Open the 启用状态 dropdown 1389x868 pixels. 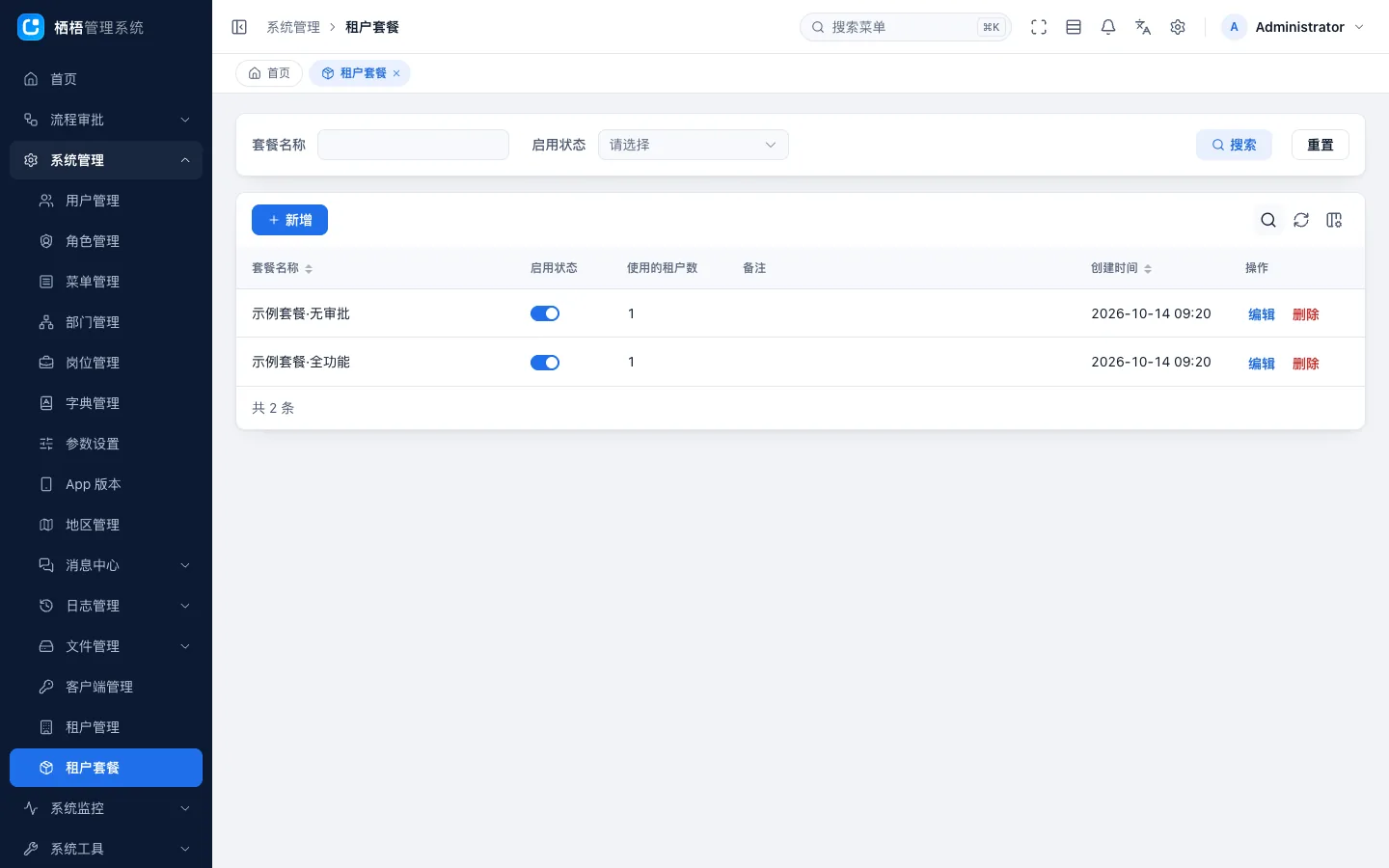[694, 145]
